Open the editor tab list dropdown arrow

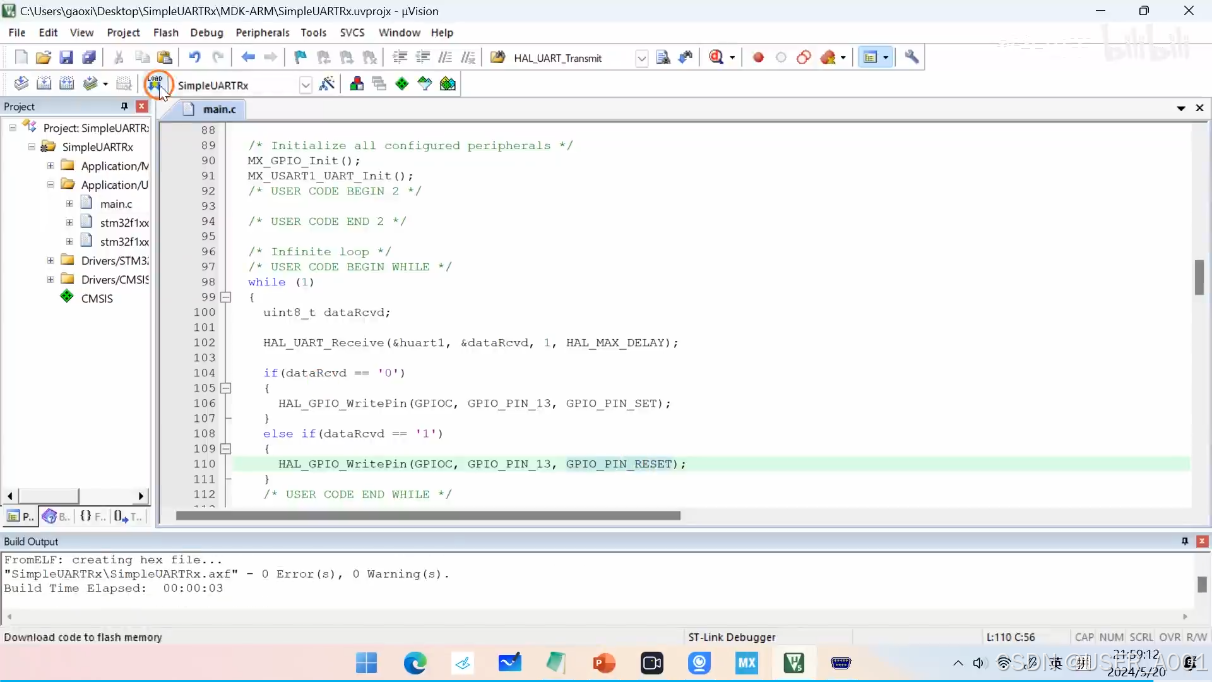[x=1181, y=108]
